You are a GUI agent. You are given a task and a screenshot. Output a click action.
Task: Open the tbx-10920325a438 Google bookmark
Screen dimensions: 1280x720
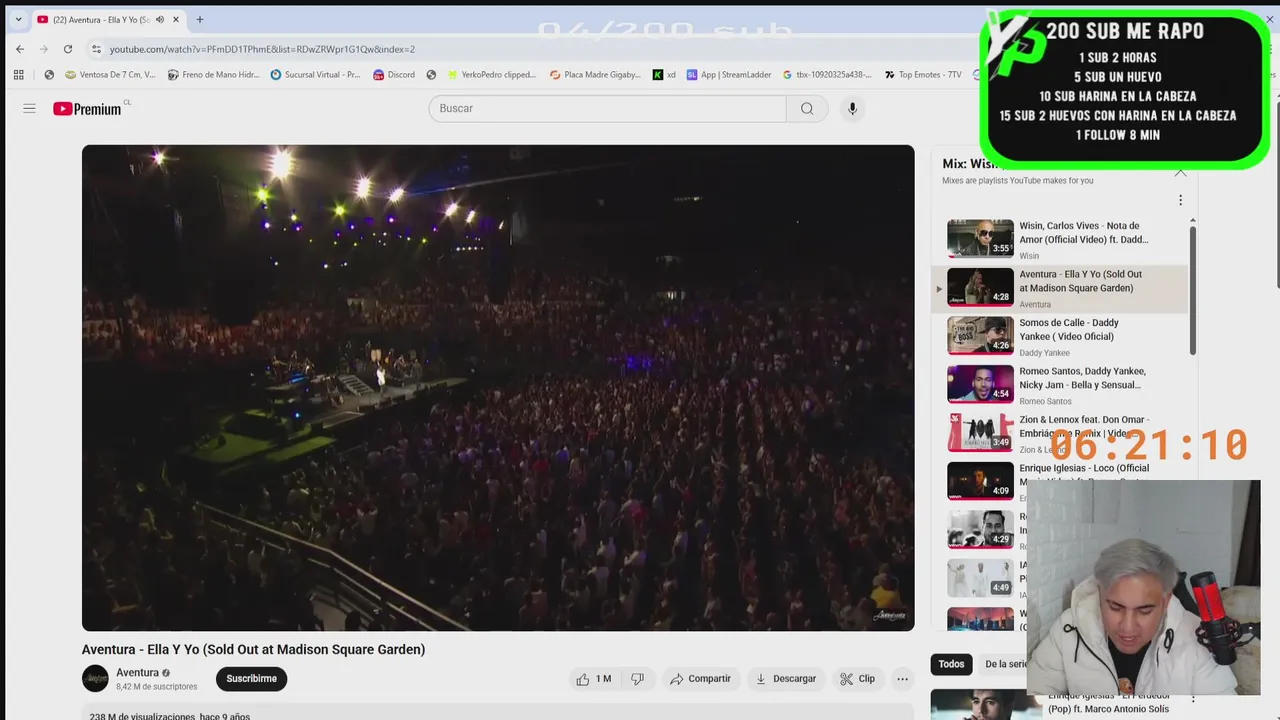[x=827, y=75]
